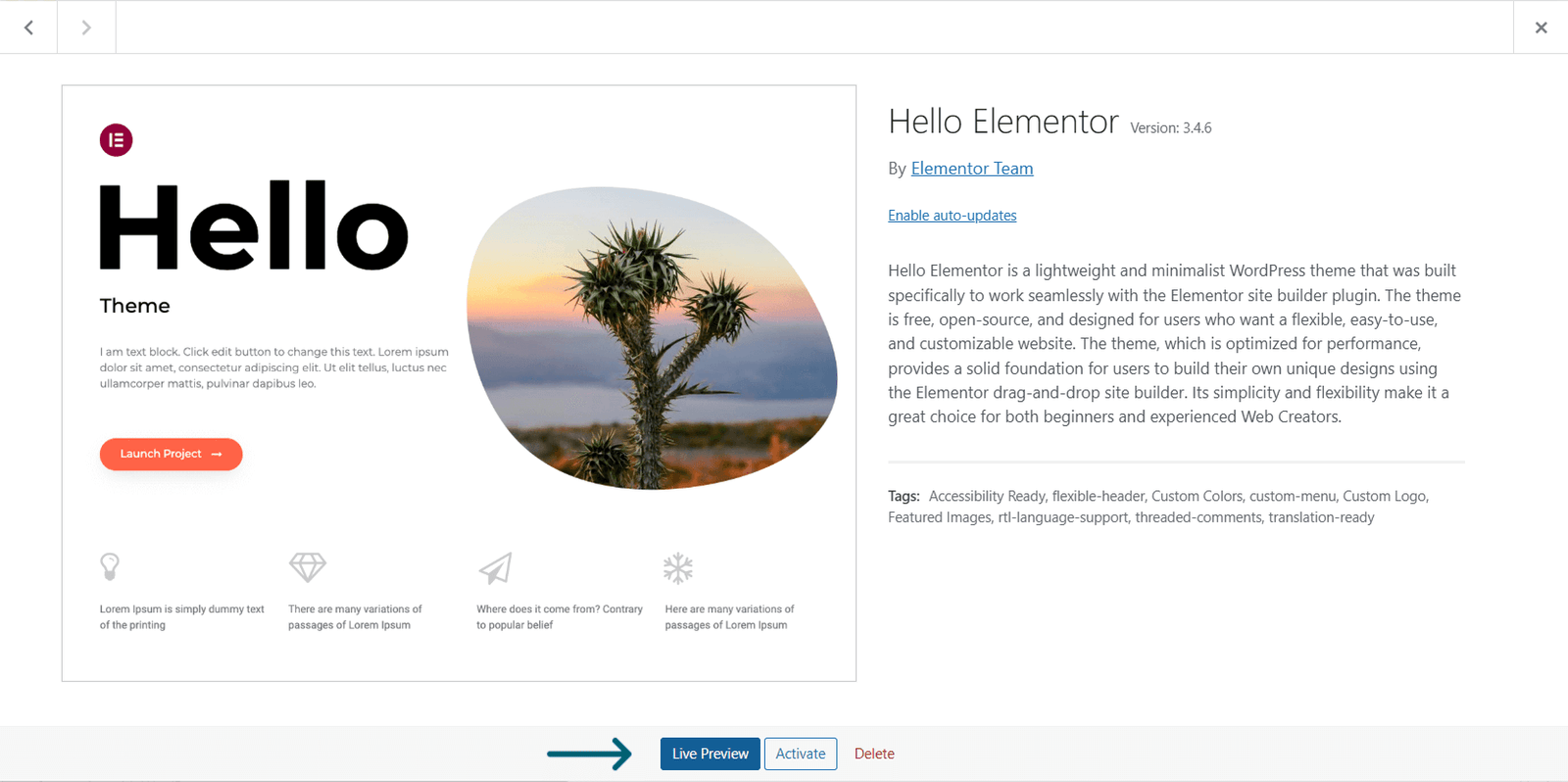Select the paper plane feature icon

[x=495, y=566]
